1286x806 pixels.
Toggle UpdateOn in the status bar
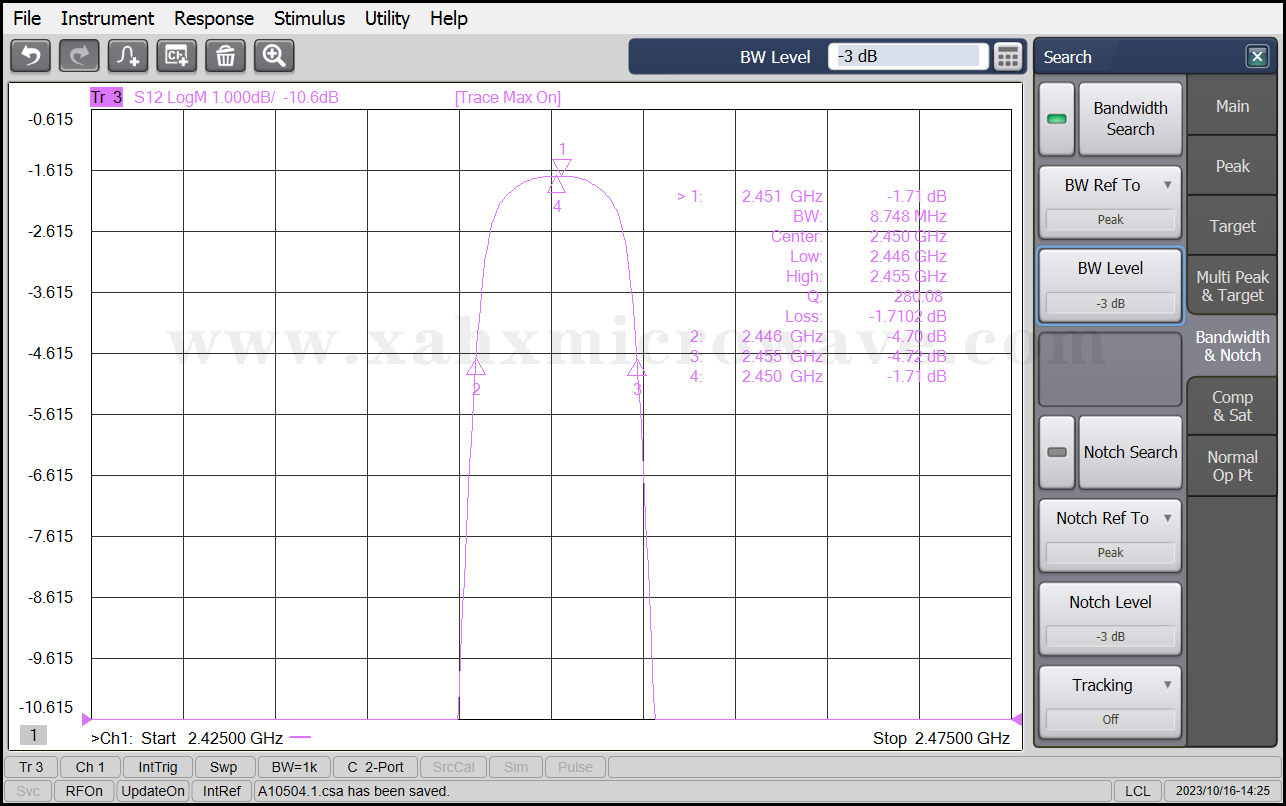point(153,791)
